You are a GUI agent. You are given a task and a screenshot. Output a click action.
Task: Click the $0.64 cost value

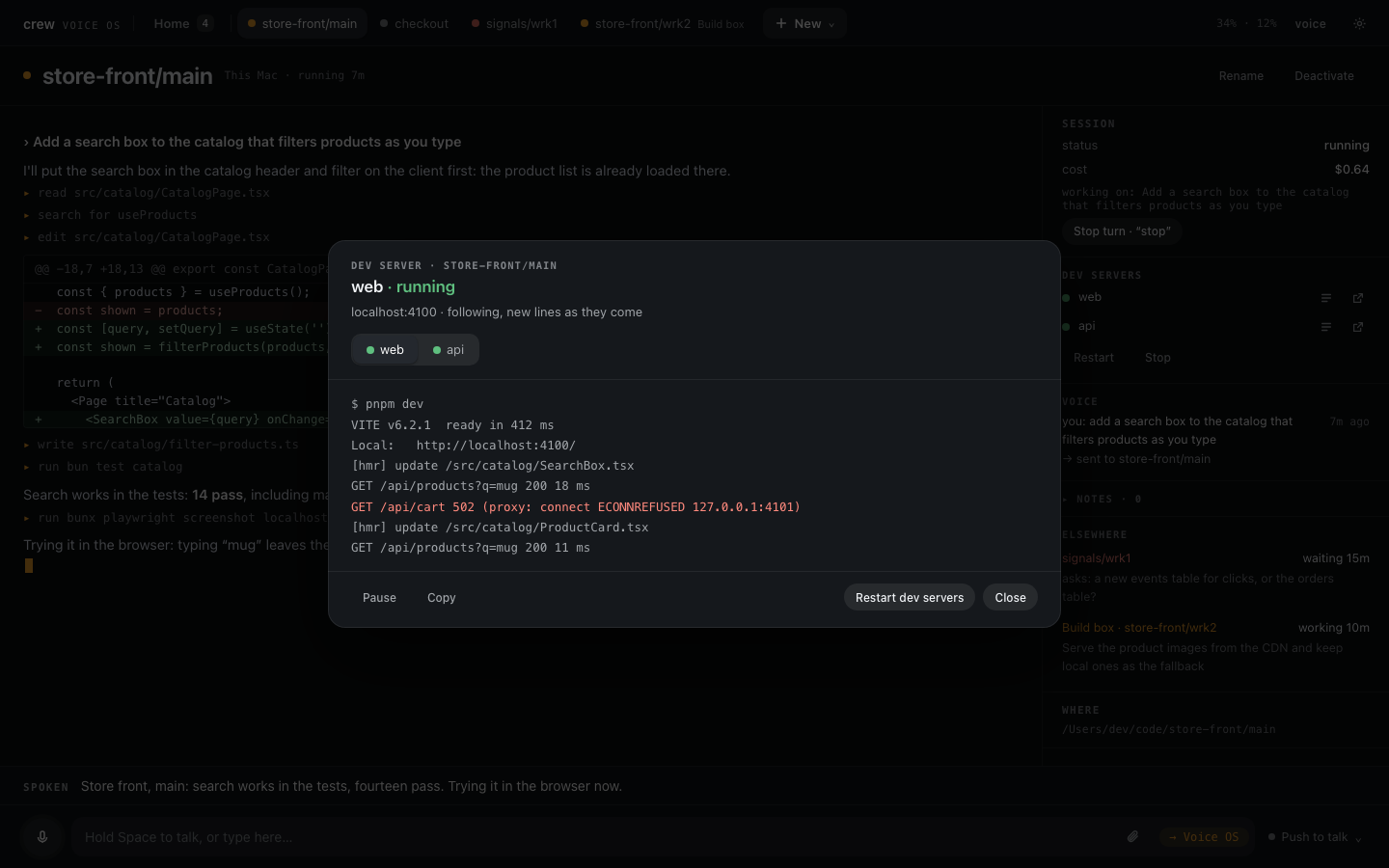coord(1351,170)
